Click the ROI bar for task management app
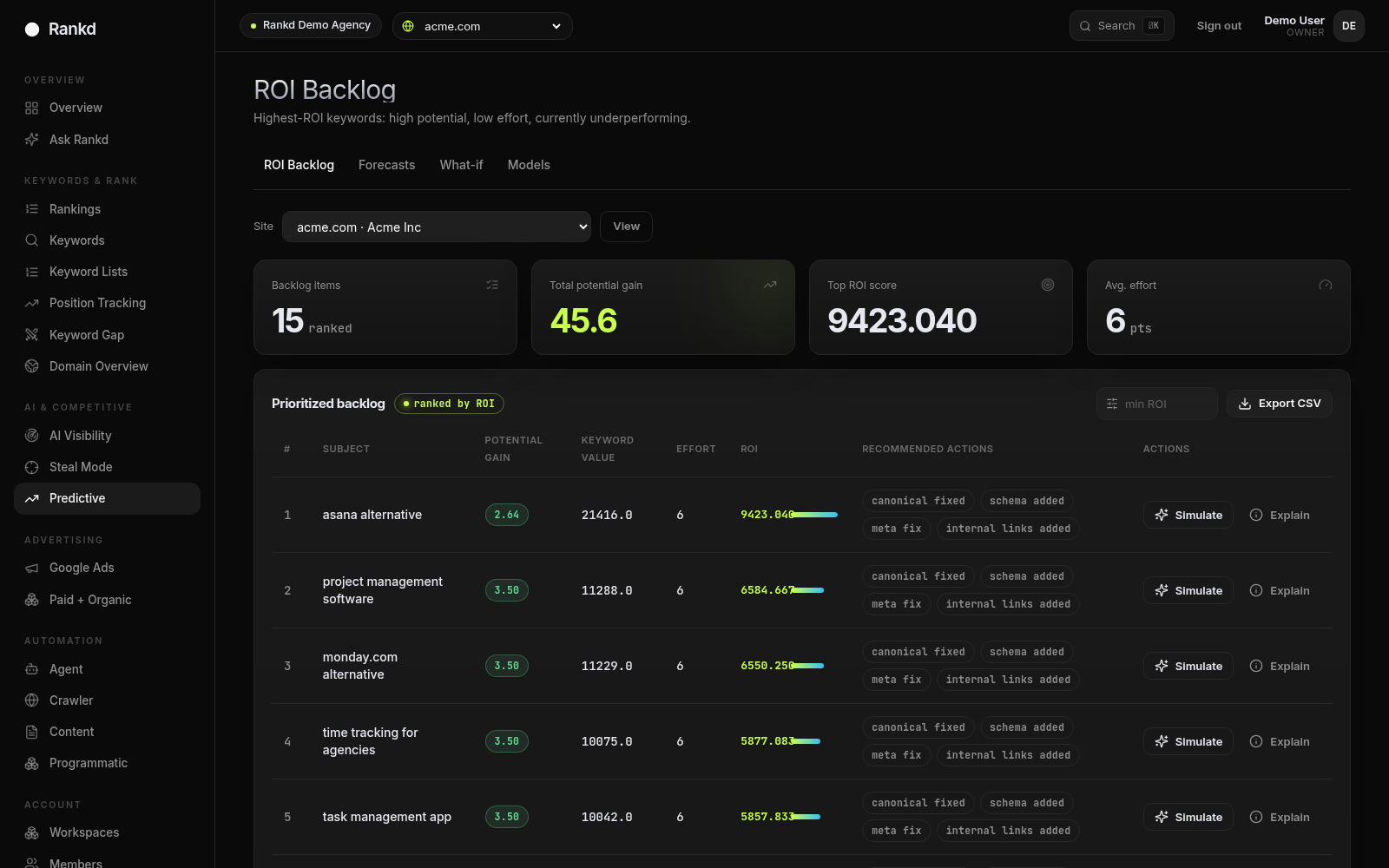The height and width of the screenshot is (868, 1389). tap(806, 817)
